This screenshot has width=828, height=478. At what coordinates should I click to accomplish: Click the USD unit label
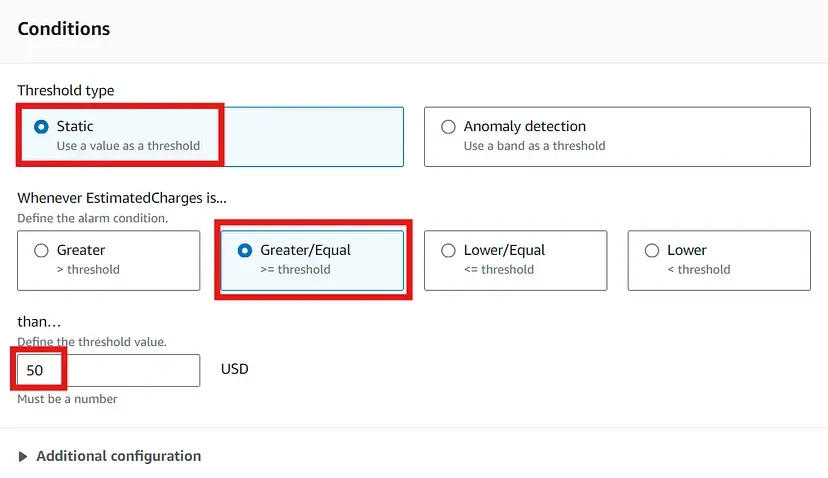click(234, 369)
